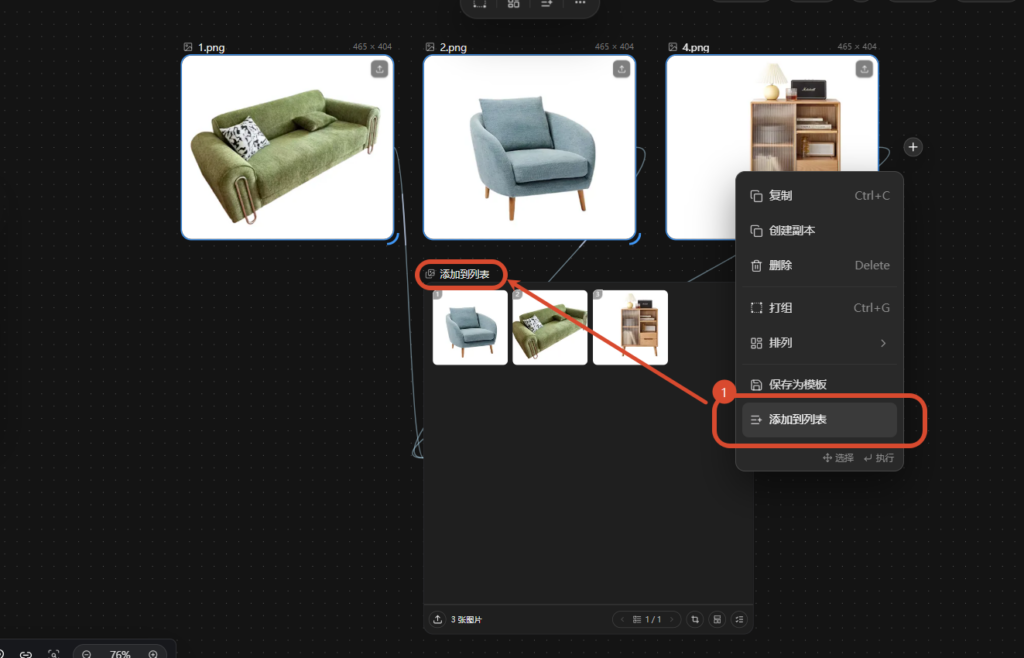The image size is (1024, 658).
Task: Go to the previous list page arrow
Action: (x=622, y=619)
